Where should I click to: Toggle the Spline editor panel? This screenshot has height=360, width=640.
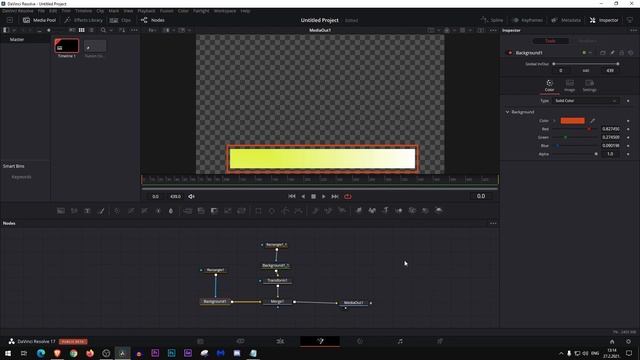[x=492, y=20]
